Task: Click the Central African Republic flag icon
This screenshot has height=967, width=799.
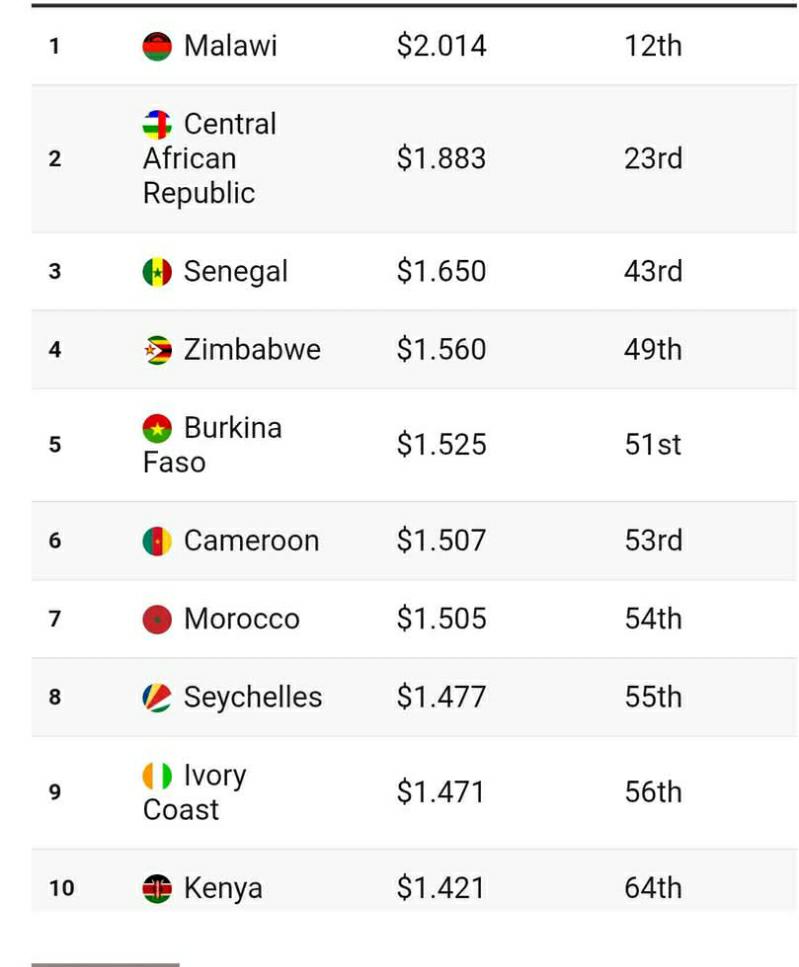Action: click(157, 125)
